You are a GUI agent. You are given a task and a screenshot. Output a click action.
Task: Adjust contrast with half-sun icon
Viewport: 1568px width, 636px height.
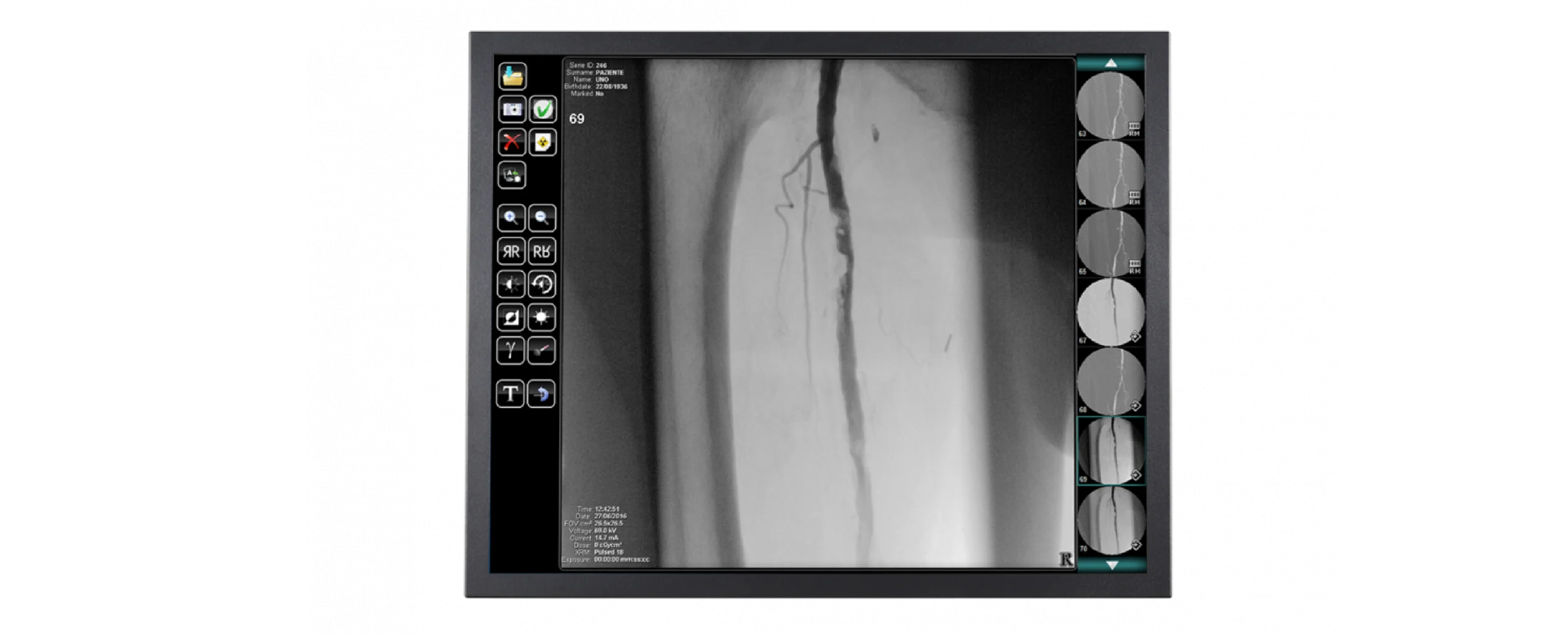tap(511, 284)
